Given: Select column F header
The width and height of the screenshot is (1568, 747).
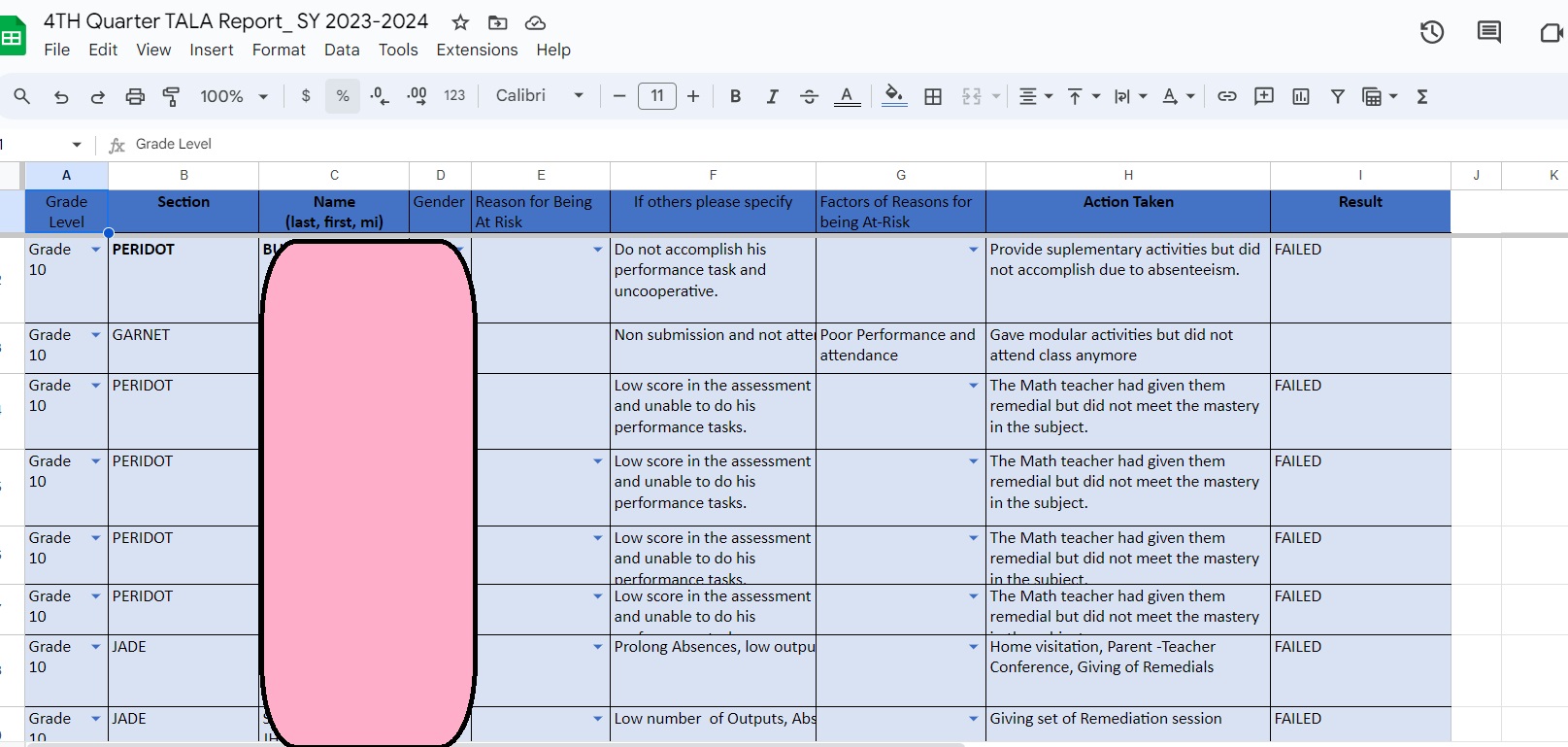Looking at the screenshot, I should (x=713, y=175).
